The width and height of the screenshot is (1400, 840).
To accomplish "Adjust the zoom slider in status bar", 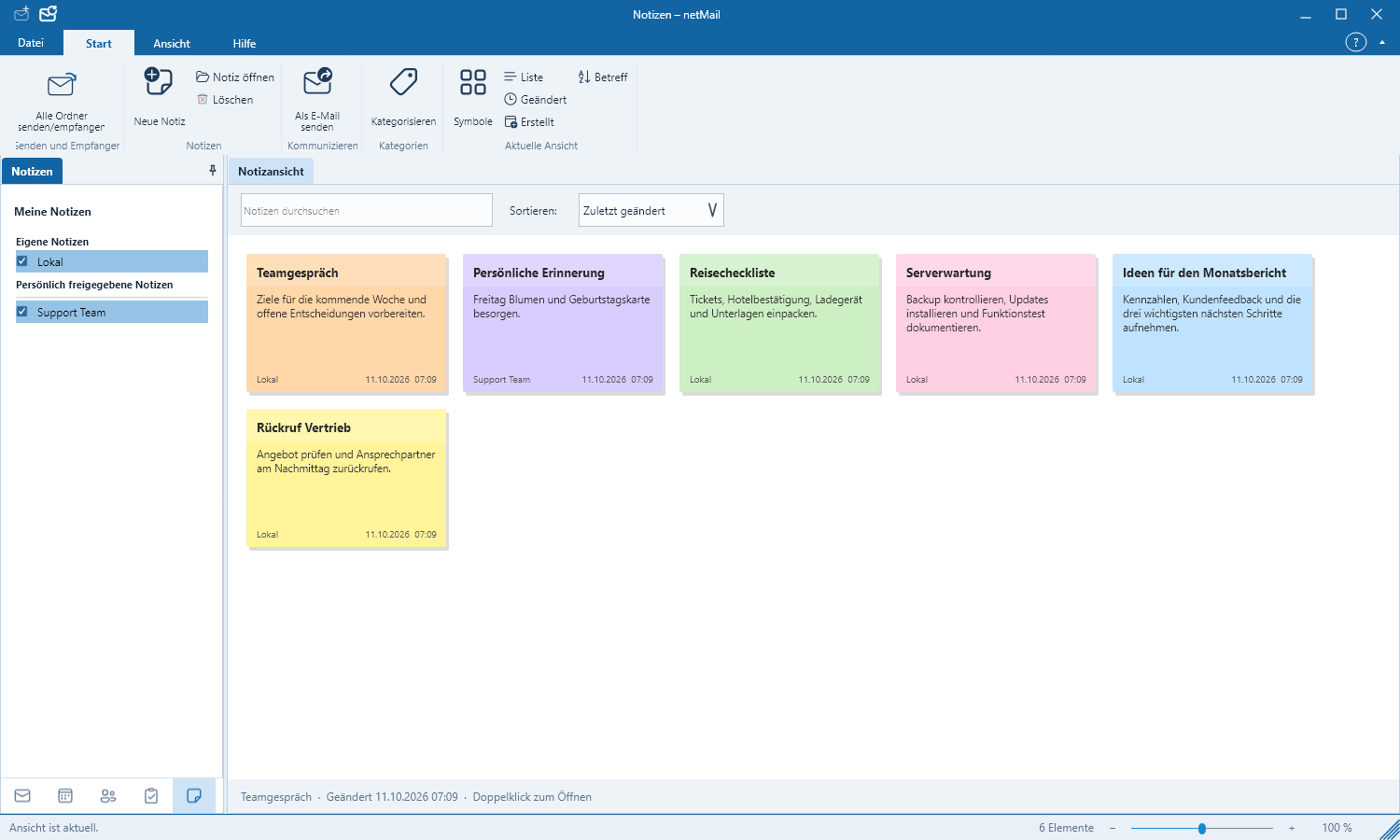I will [x=1202, y=828].
